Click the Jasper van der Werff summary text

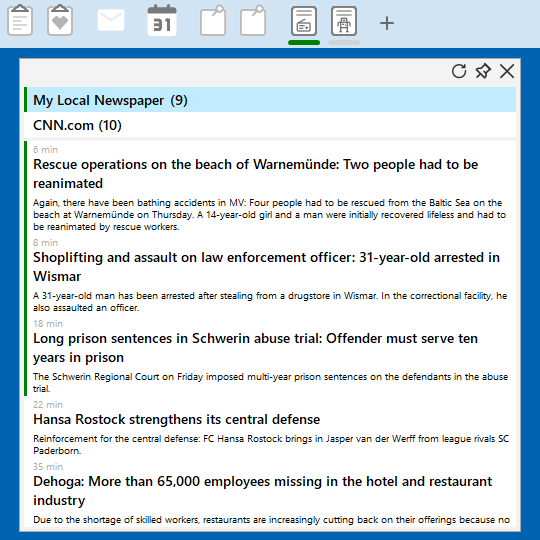(x=271, y=445)
